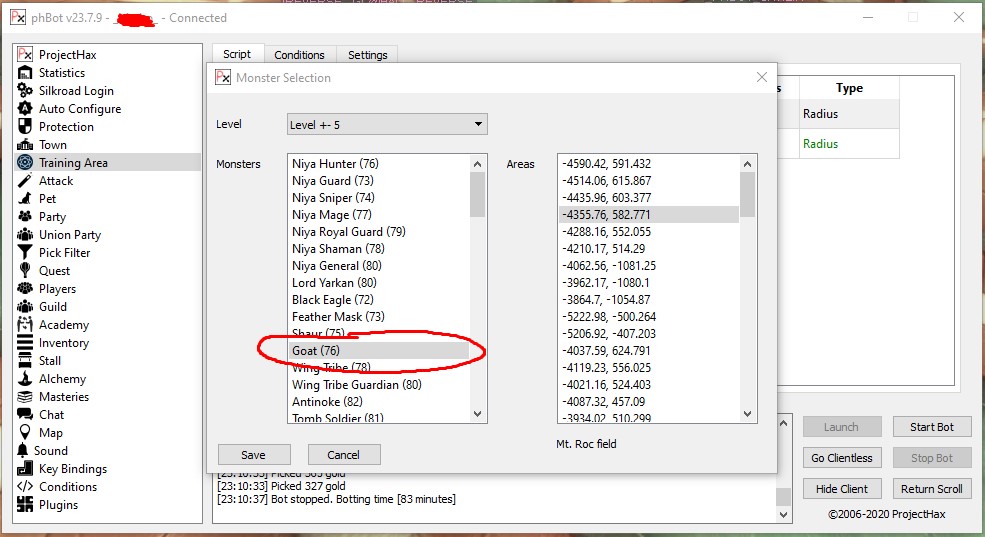
Task: Close the Monster Selection dialog
Action: pyautogui.click(x=762, y=78)
